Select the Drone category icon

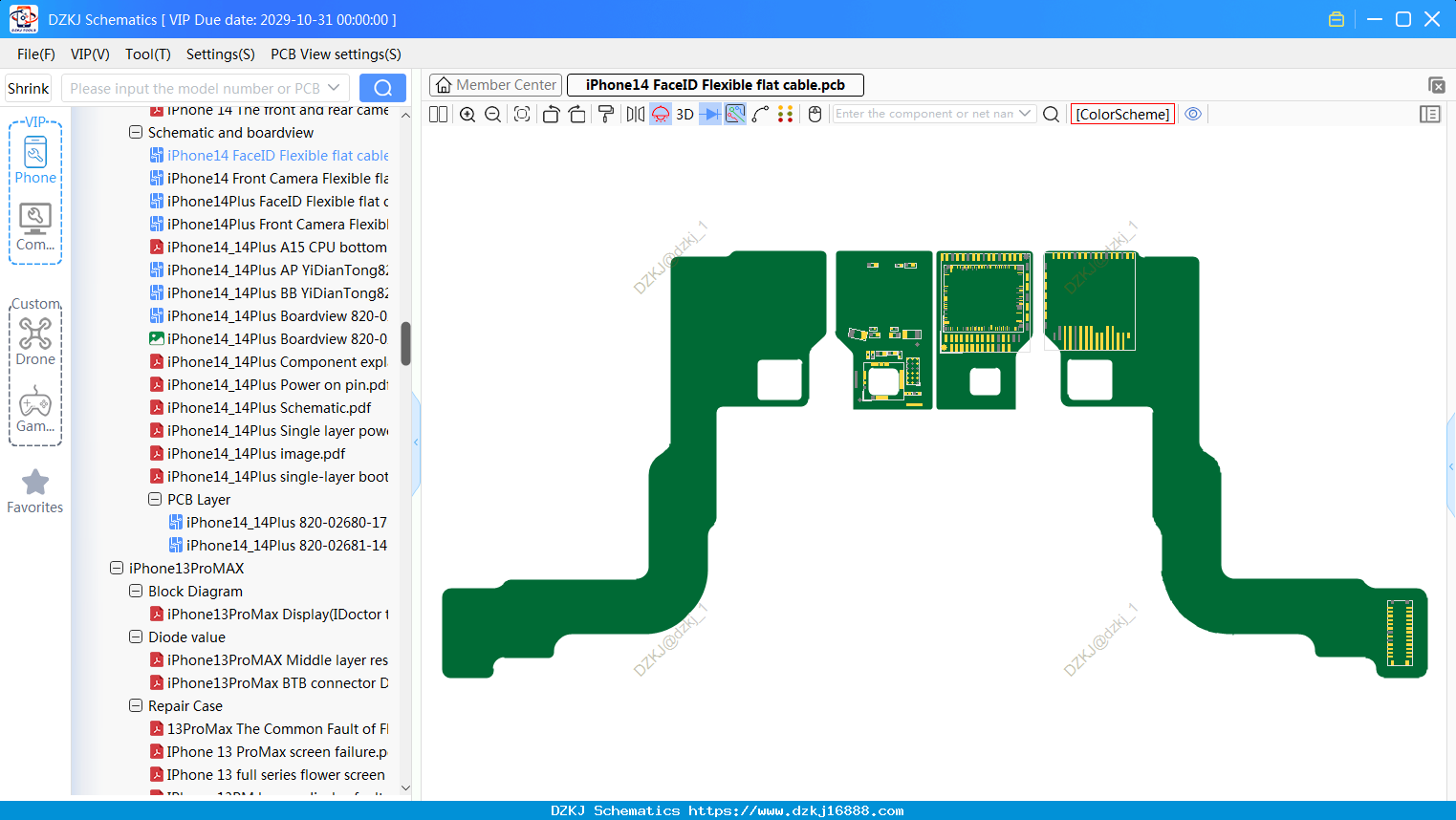[35, 342]
